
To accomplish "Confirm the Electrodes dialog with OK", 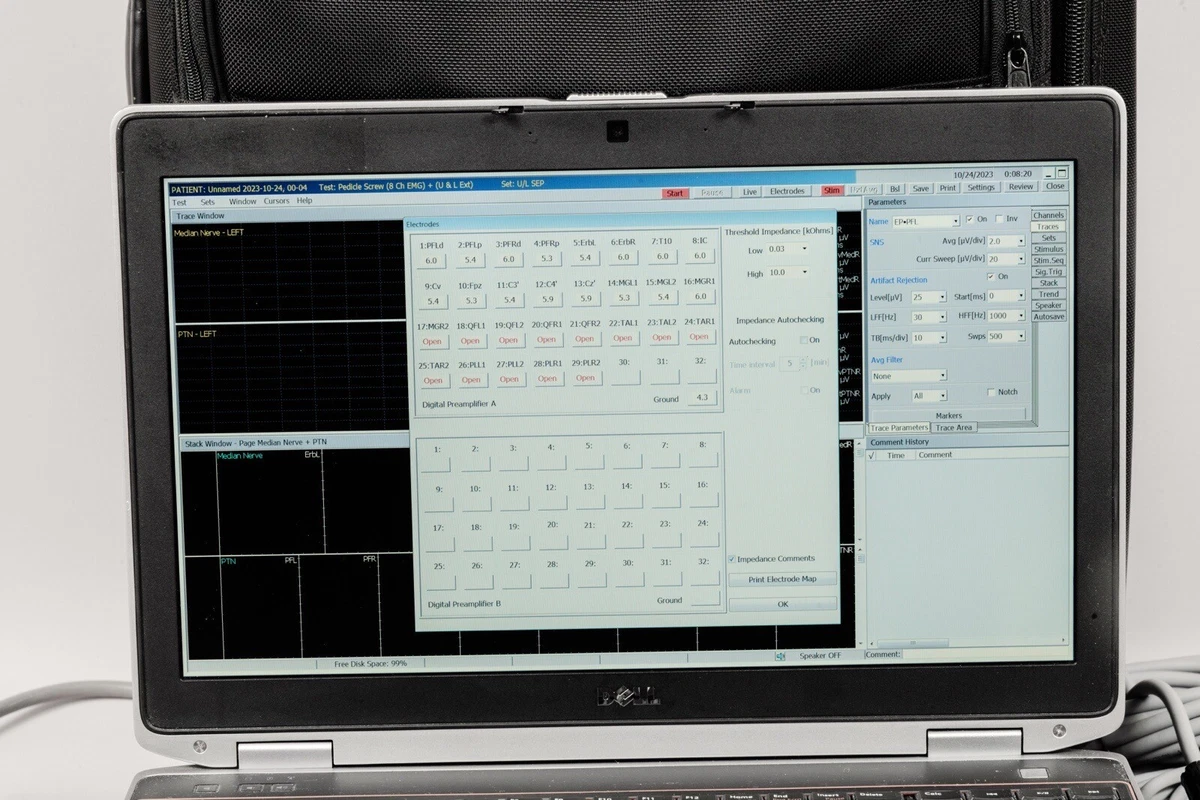I will 782,604.
